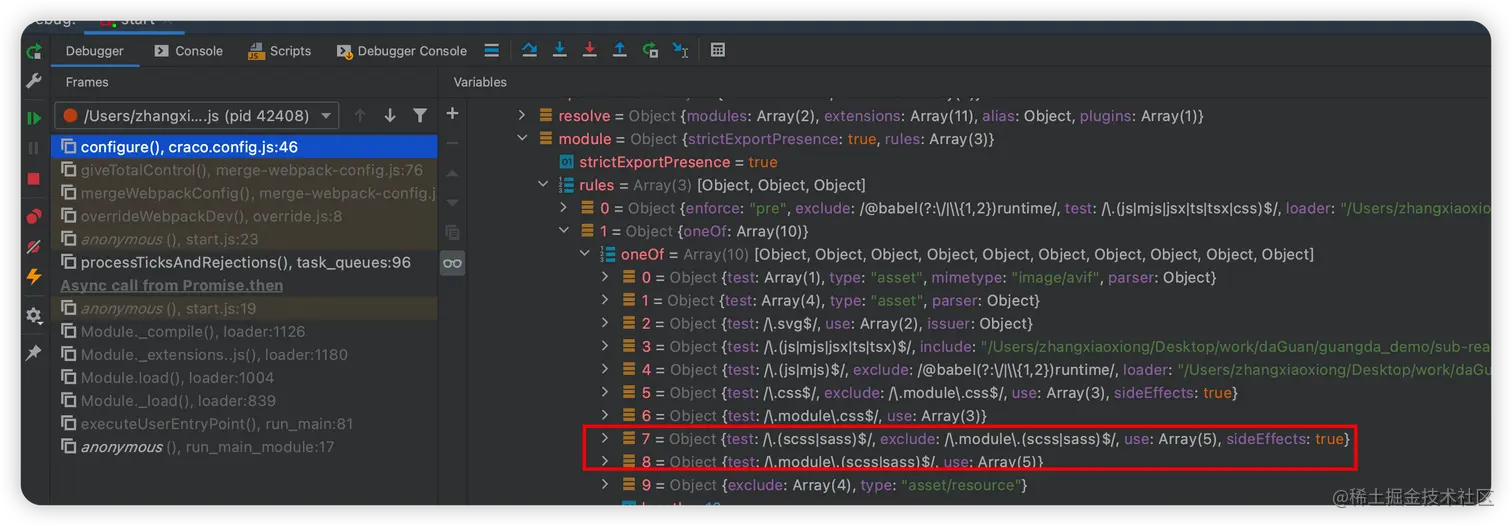The width and height of the screenshot is (1512, 526).
Task: Click Async call from Promise.then link
Action: tap(171, 285)
